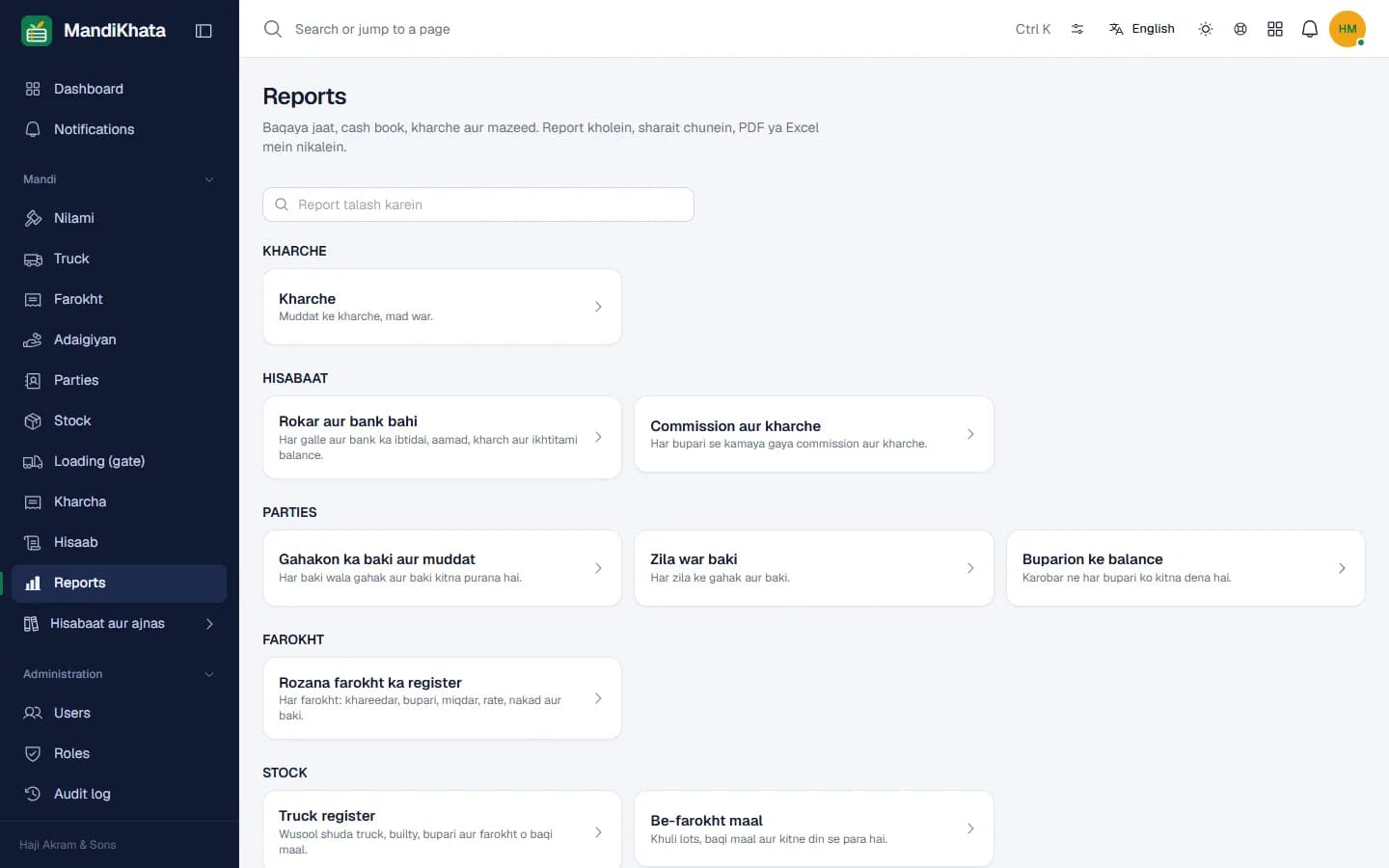Open the help lifebuoy icon
The image size is (1389, 868).
1240,29
